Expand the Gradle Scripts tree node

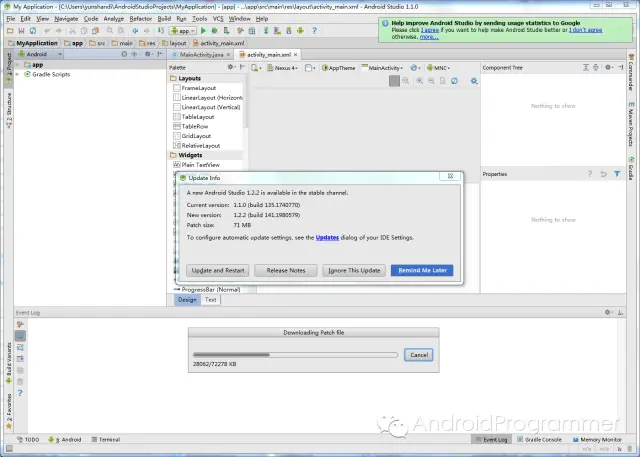[x=17, y=74]
